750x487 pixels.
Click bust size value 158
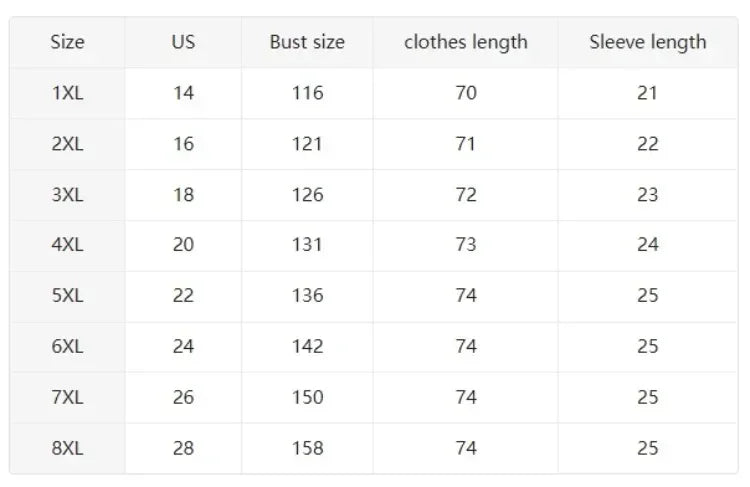point(307,448)
